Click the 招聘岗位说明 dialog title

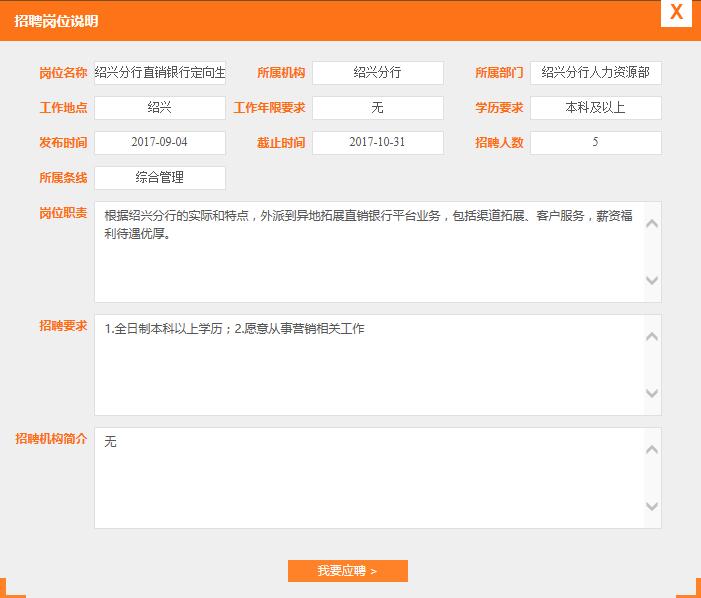[x=57, y=21]
